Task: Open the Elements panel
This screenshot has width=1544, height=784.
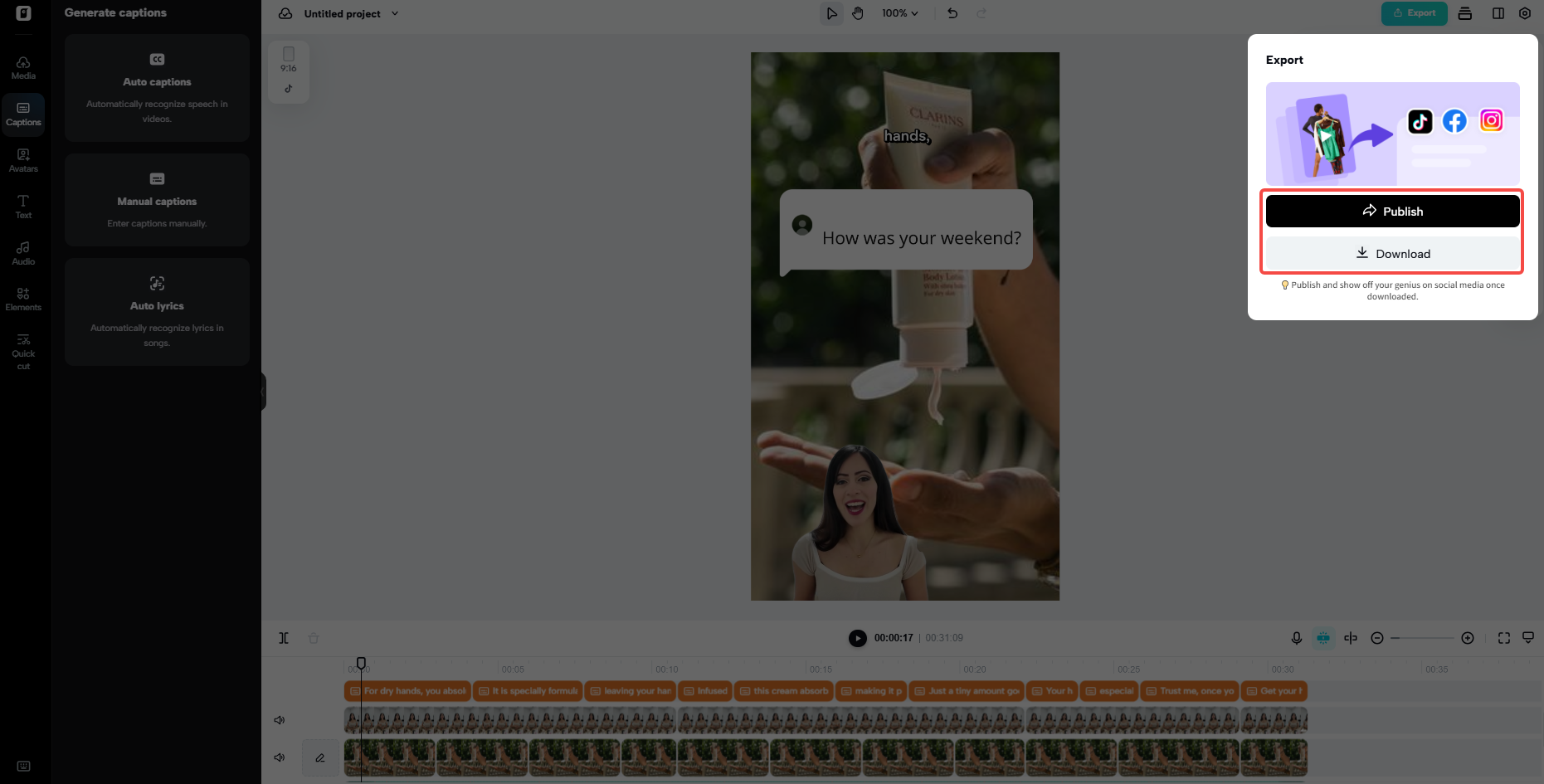Action: [x=22, y=299]
